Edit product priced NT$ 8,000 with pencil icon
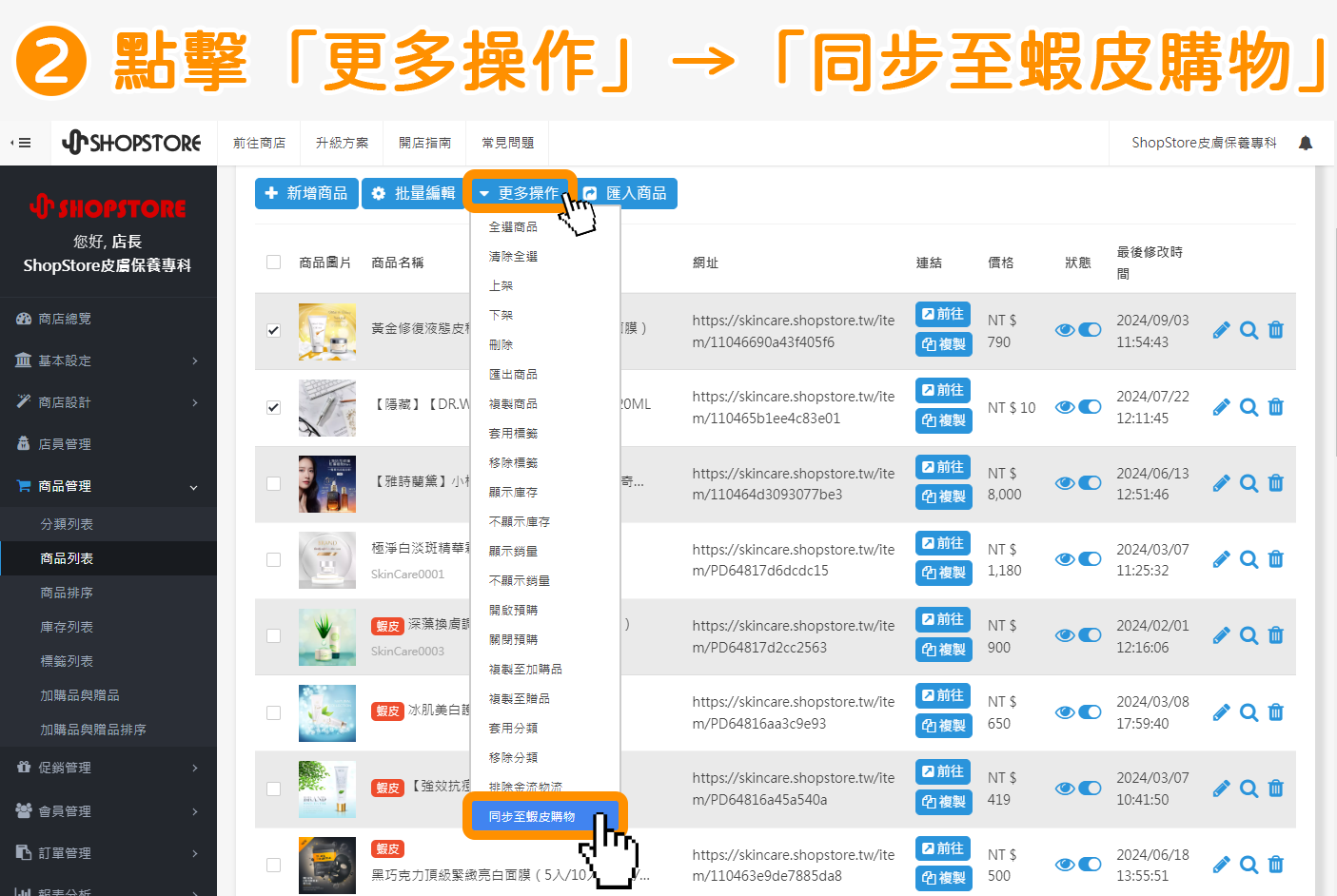The height and width of the screenshot is (896, 1337). tap(1222, 483)
